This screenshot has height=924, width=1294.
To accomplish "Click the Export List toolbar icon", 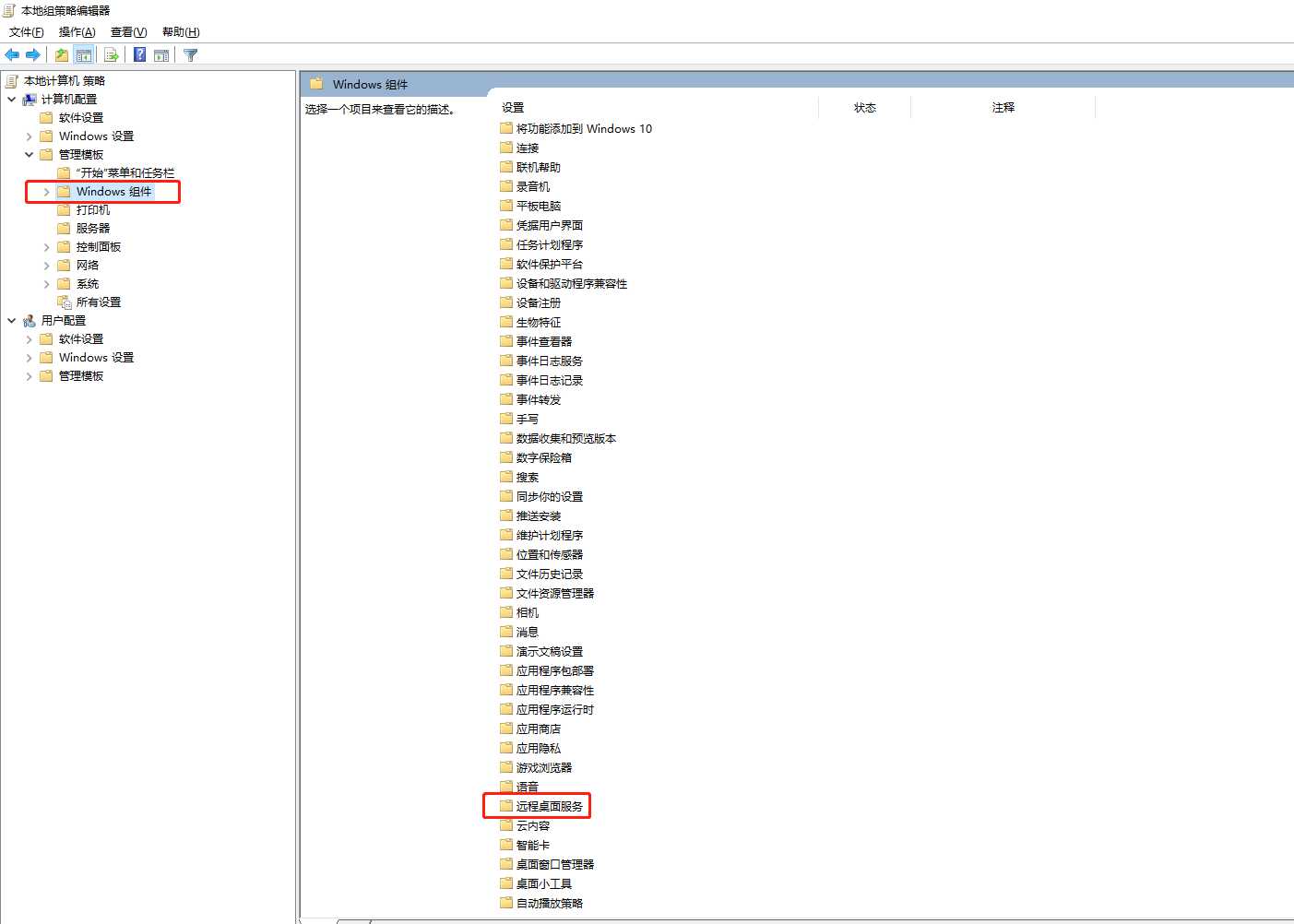I will pyautogui.click(x=112, y=55).
